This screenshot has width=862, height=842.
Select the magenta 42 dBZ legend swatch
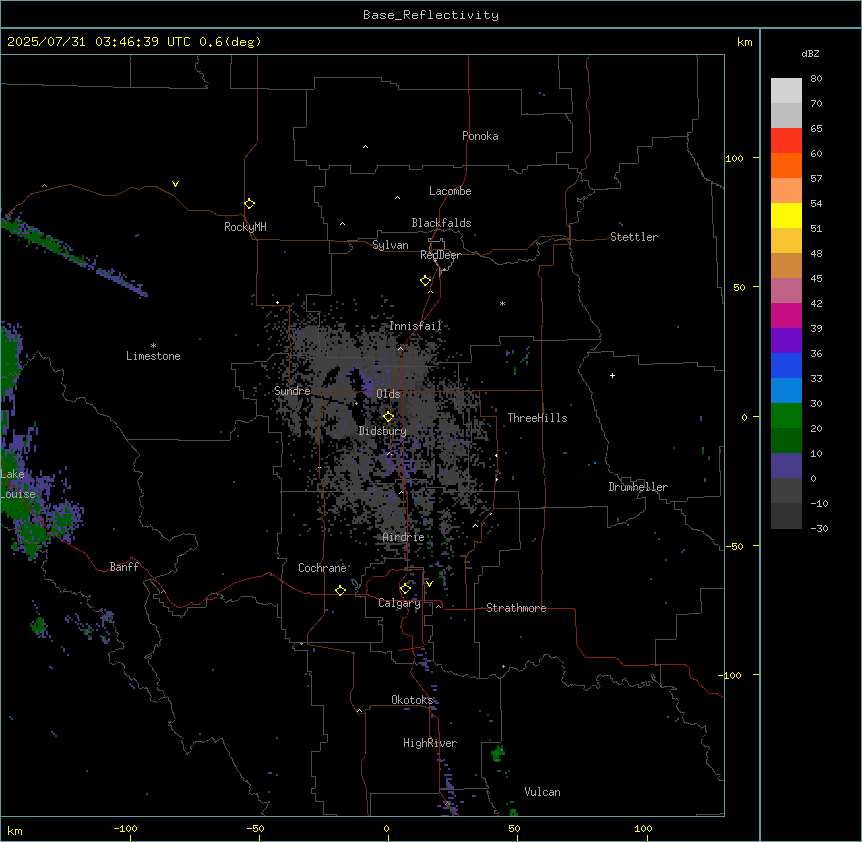[x=786, y=315]
